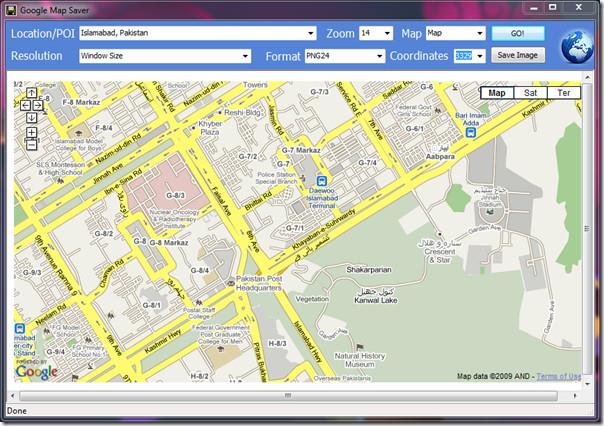Click the globe icon in the header
The image size is (604, 426).
coord(577,47)
